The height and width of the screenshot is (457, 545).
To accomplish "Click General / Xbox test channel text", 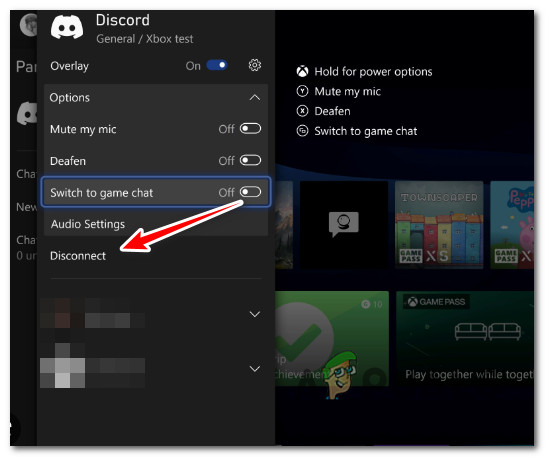I will click(145, 39).
